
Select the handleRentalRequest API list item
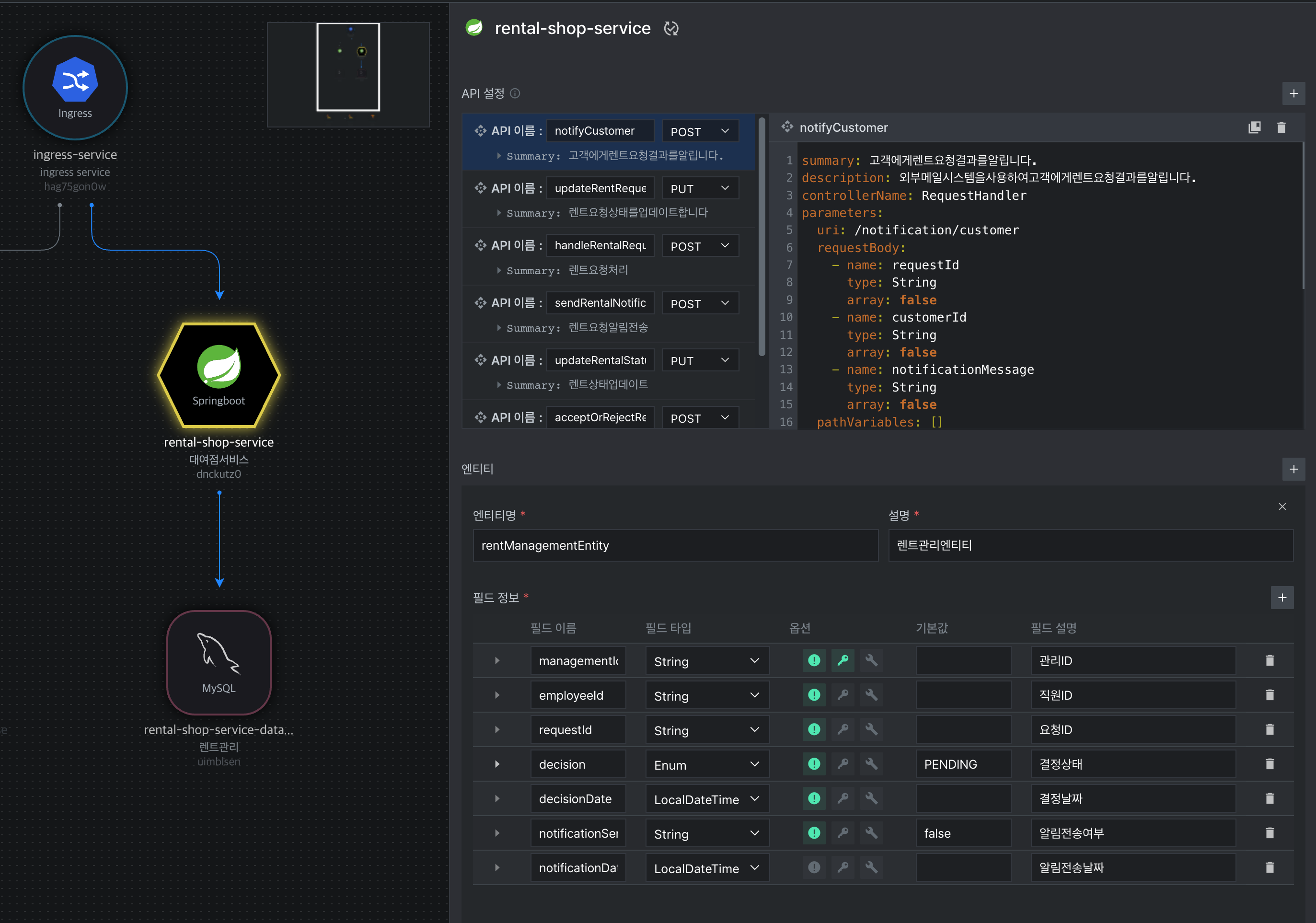609,257
